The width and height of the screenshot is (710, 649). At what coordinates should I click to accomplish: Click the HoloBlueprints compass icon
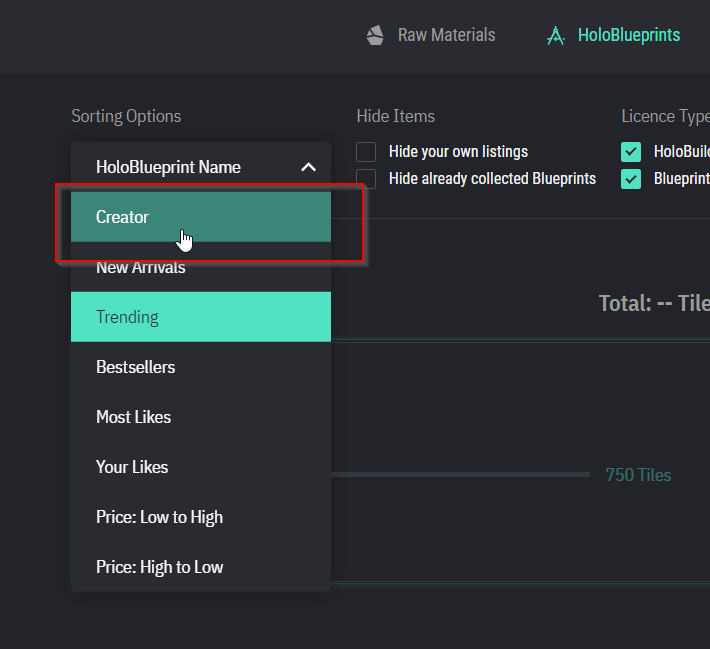(555, 36)
